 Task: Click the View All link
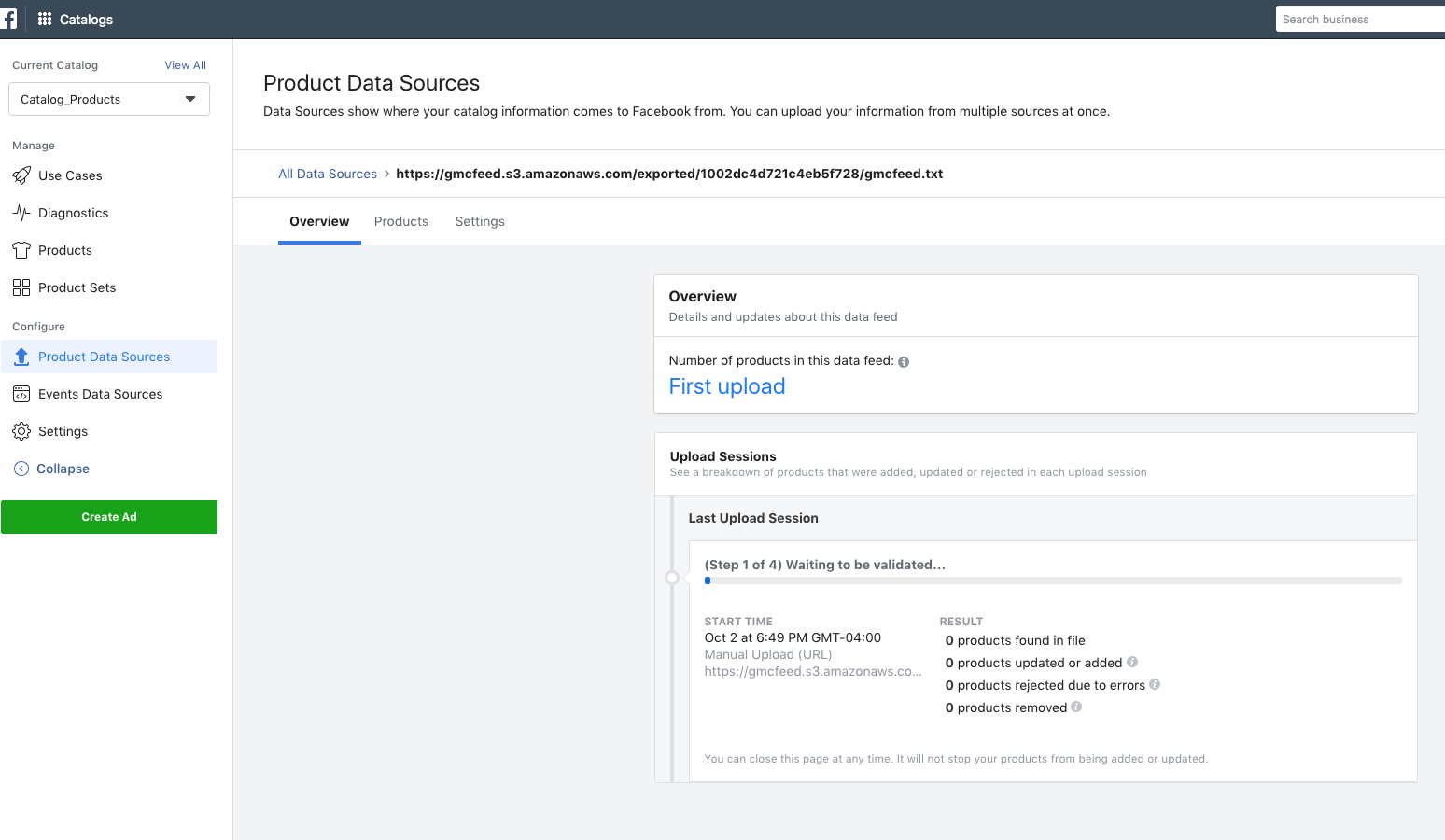point(185,65)
